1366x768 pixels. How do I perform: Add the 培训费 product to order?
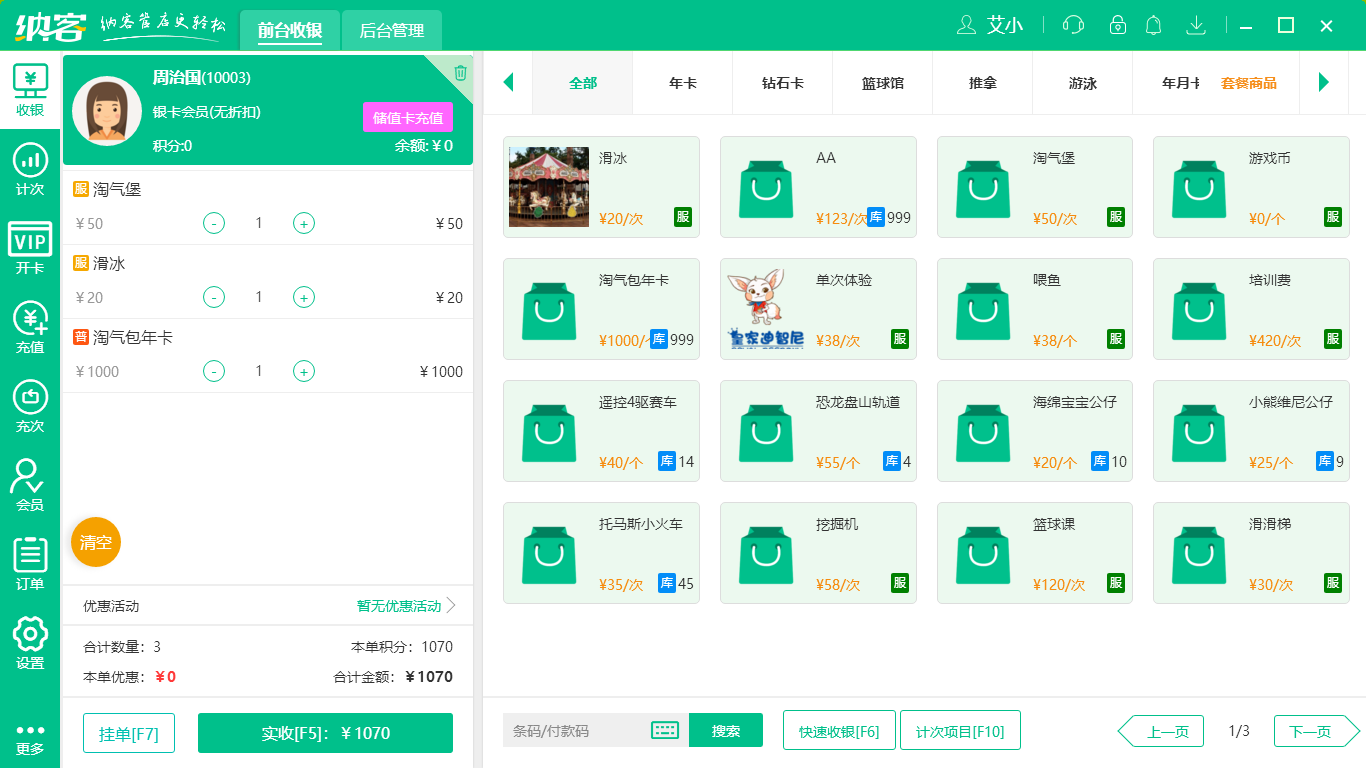tap(1251, 309)
